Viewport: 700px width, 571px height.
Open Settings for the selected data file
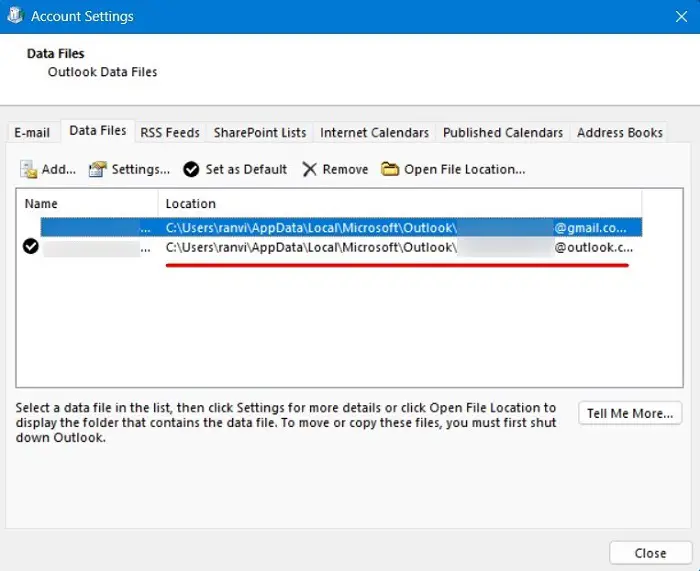coord(129,170)
